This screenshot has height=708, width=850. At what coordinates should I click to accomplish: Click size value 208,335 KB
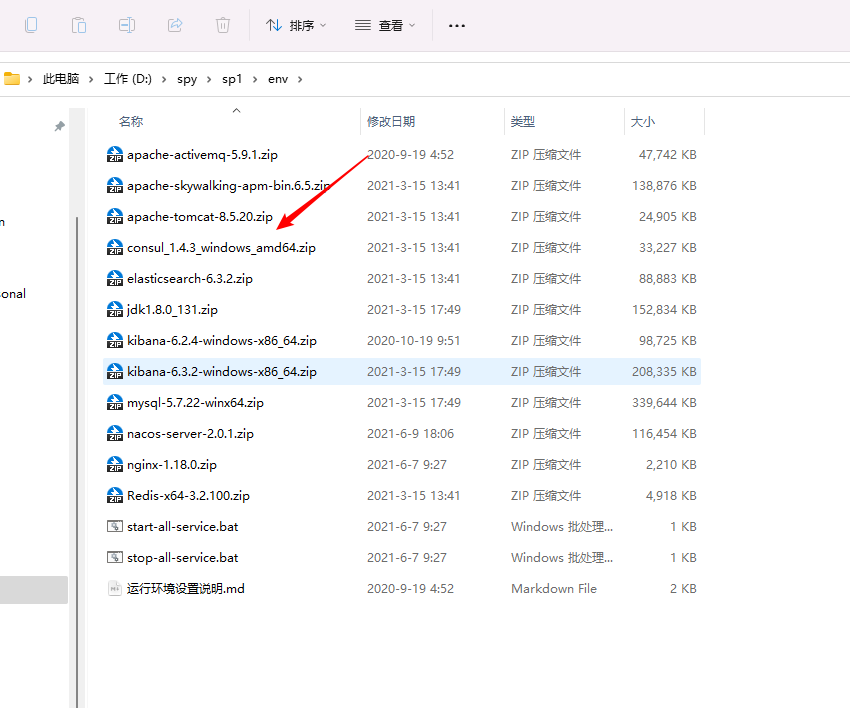[664, 372]
